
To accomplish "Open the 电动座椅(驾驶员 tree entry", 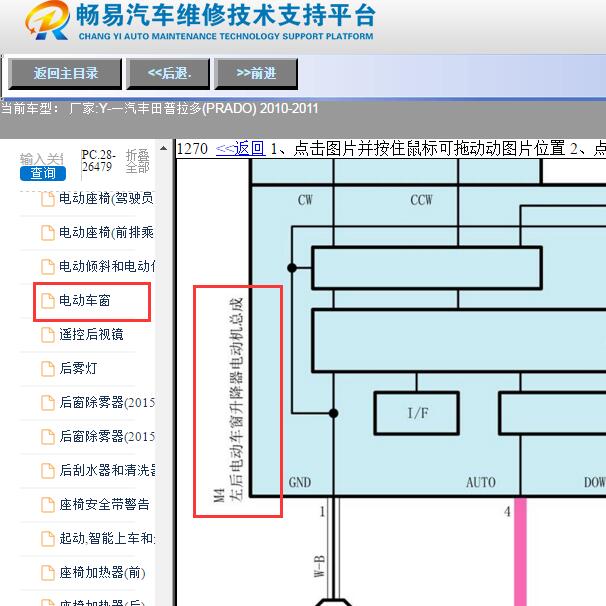I will pyautogui.click(x=106, y=199).
